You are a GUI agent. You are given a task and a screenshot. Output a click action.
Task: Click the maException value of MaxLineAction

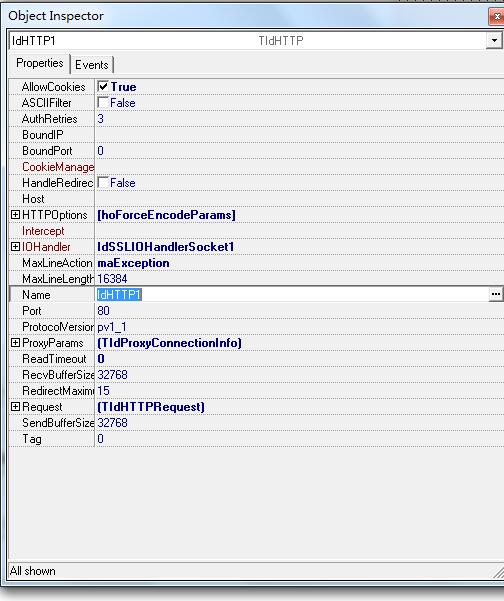133,263
